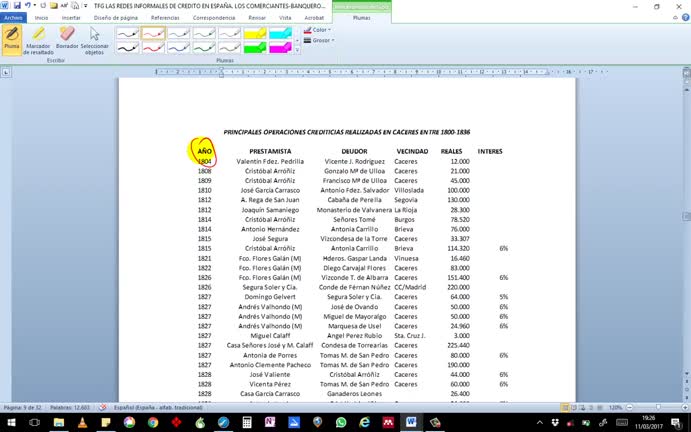The height and width of the screenshot is (432, 691).
Task: Select the cyan highlighter swatch
Action: coord(281,33)
